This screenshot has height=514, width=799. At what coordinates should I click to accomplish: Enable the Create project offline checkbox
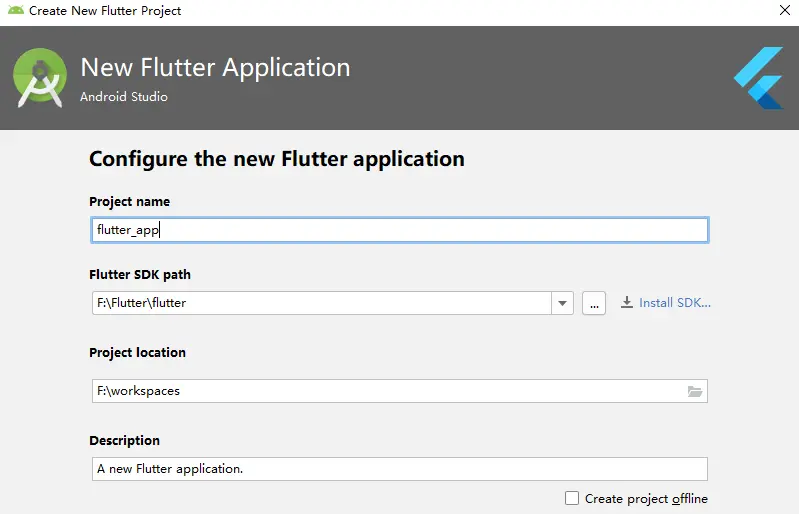point(572,498)
